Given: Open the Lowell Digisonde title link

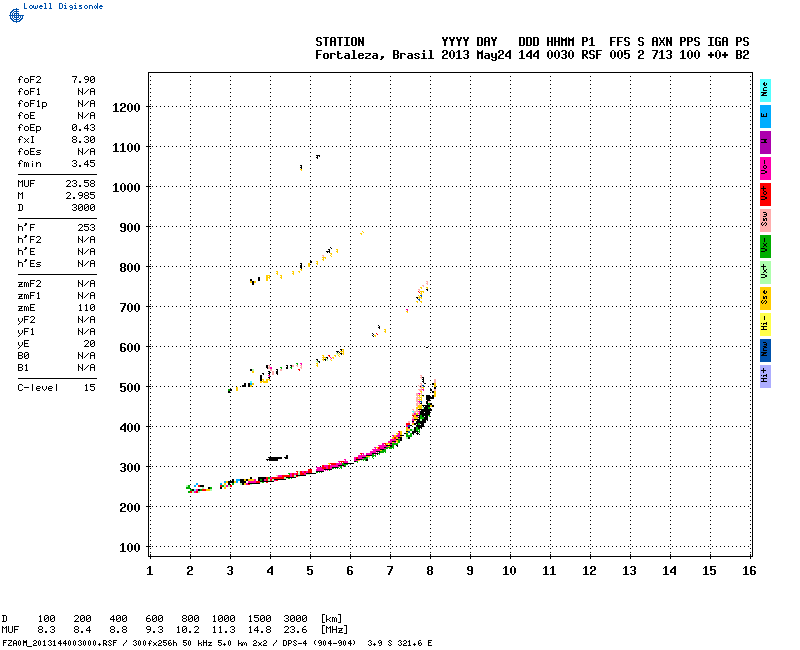Looking at the screenshot, I should (63, 6).
